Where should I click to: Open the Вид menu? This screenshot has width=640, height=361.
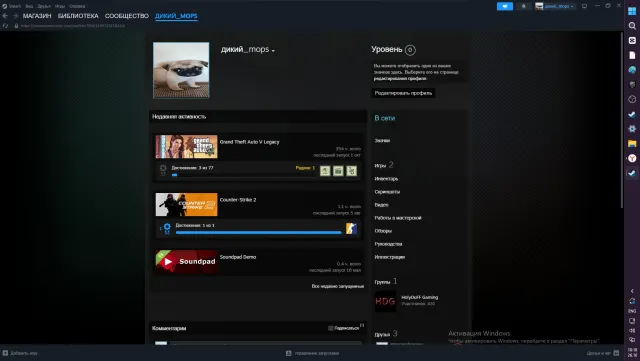(29, 6)
